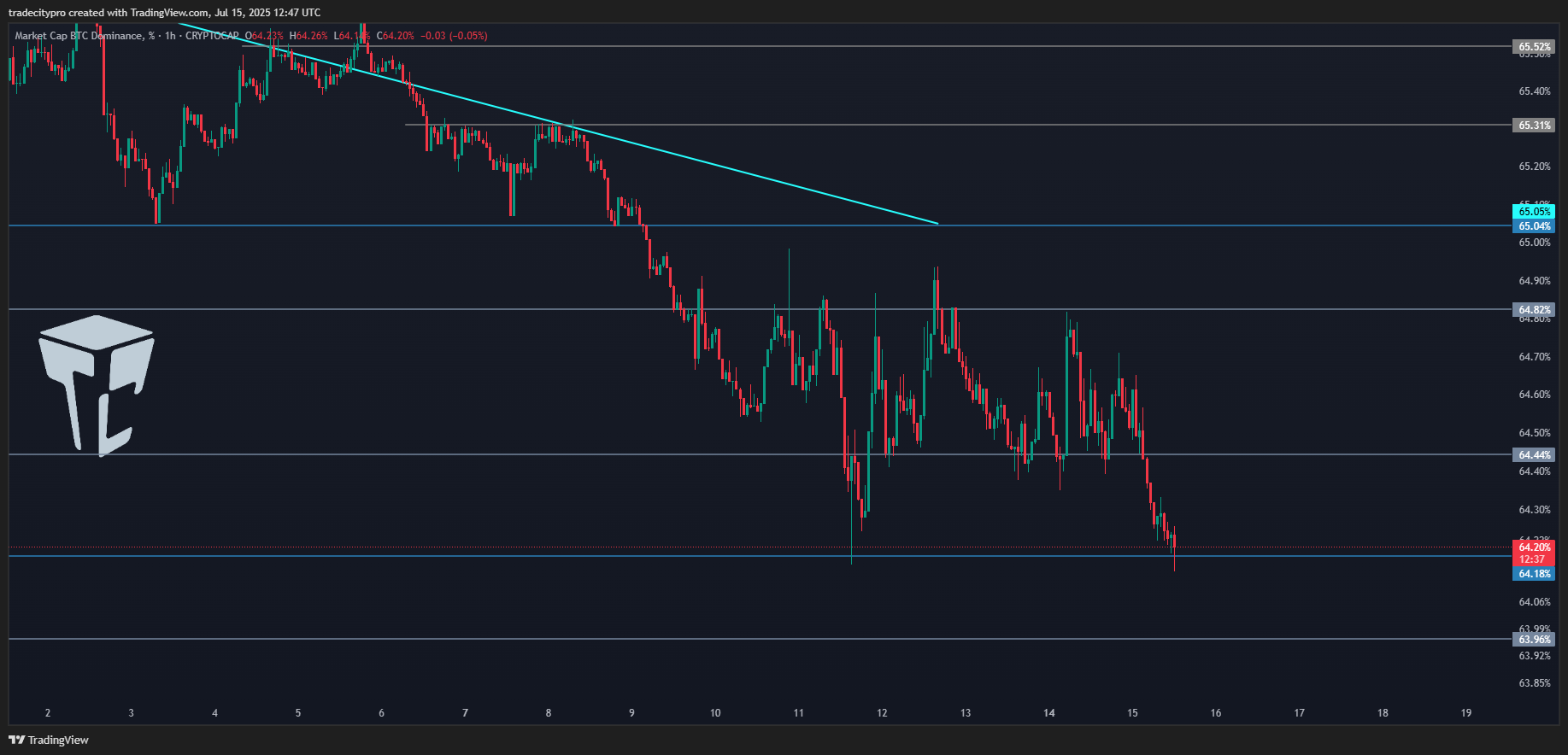The width and height of the screenshot is (1568, 755).
Task: Click the 65.00% price axis tick
Action: (1535, 243)
